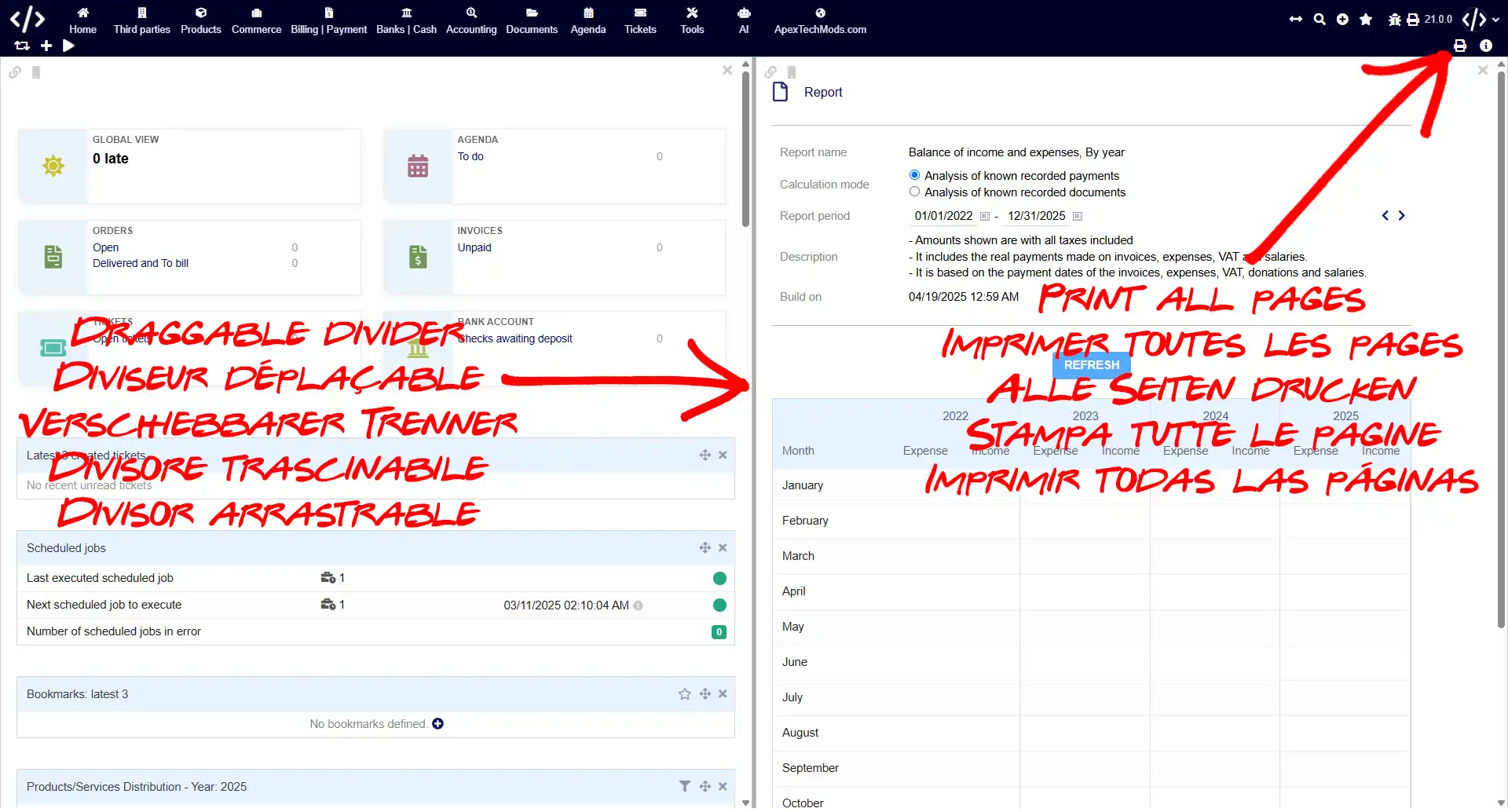The width and height of the screenshot is (1508, 812).
Task: Open the Tickets menu
Action: tap(640, 21)
